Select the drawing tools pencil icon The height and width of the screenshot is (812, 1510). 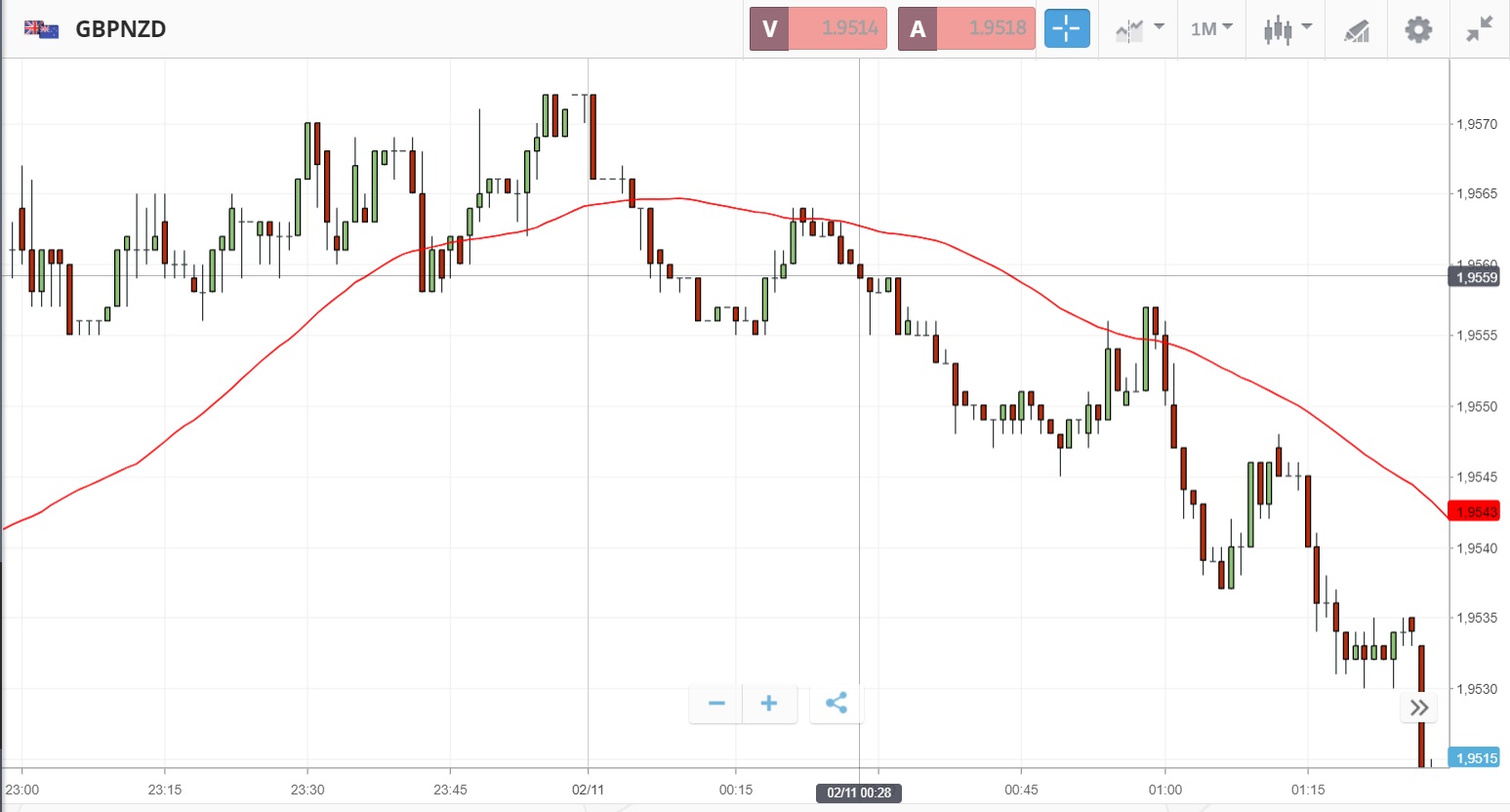click(x=1356, y=30)
